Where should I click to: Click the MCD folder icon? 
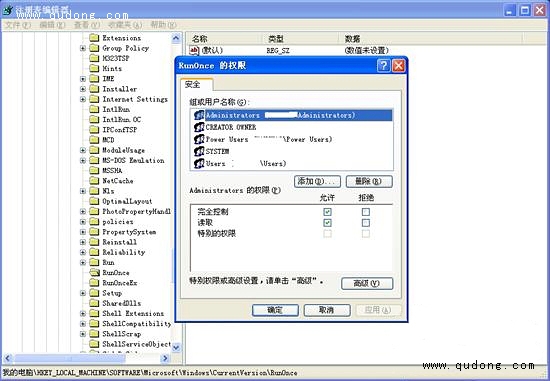tap(94, 140)
